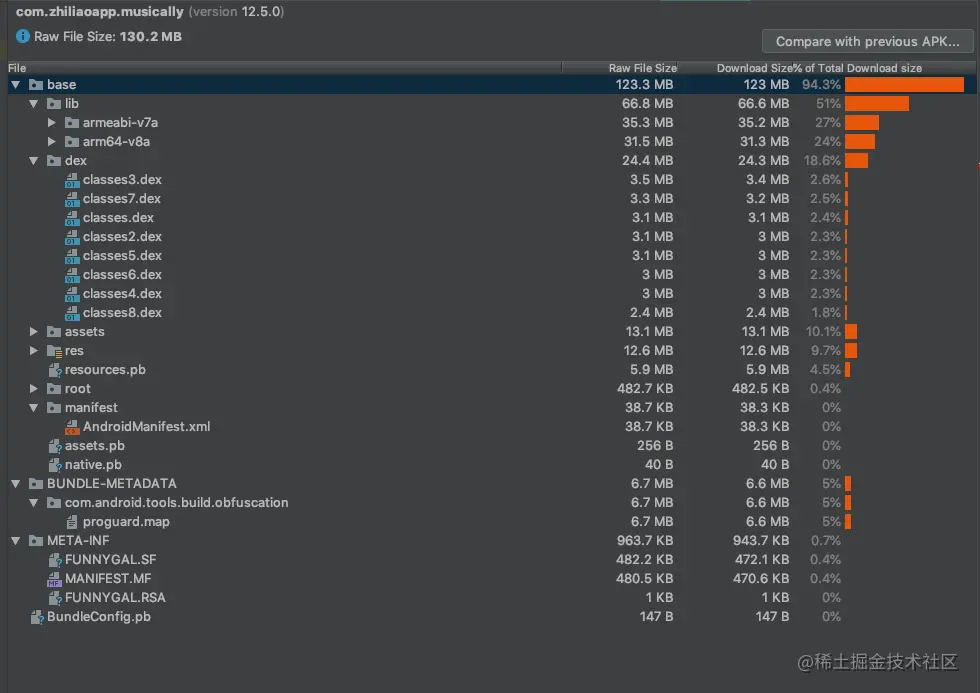The height and width of the screenshot is (693, 980).
Task: Click the orange size bar of lib row
Action: (x=877, y=104)
